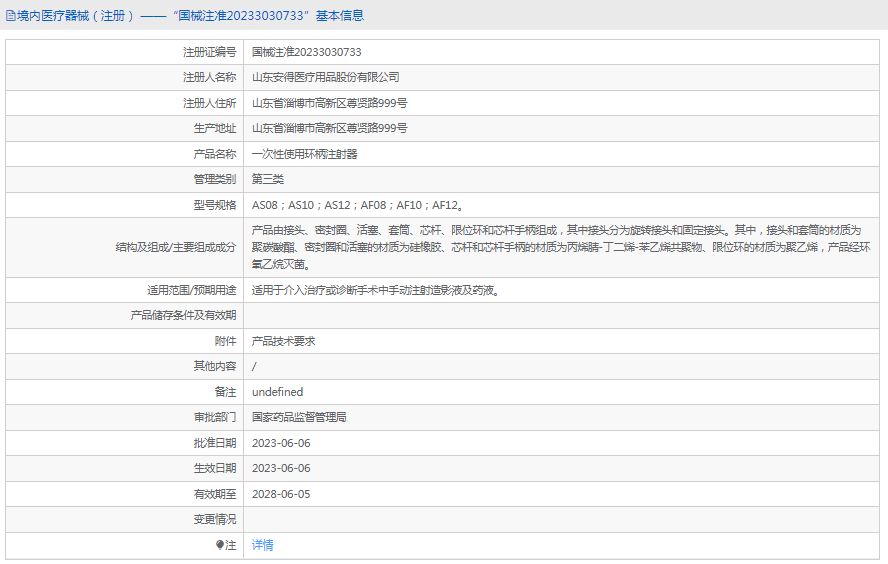The height and width of the screenshot is (564, 888).
Task: Click the product name 一次性使用环柄注射器
Action: [305, 154]
